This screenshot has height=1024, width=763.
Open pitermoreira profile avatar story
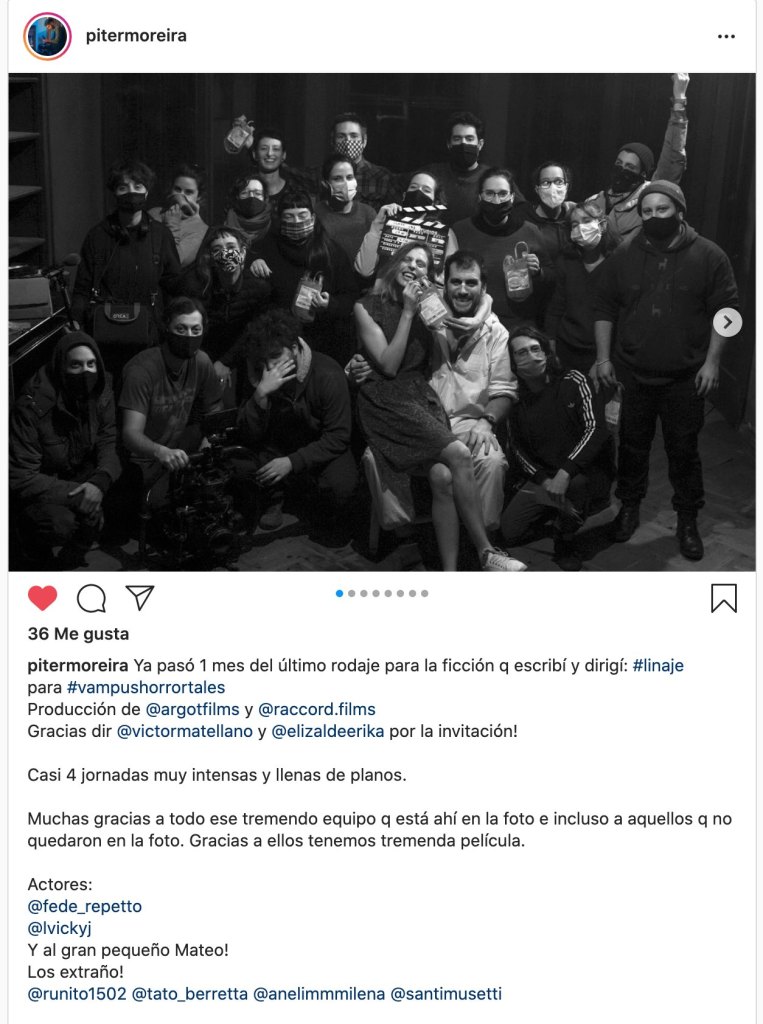point(47,37)
